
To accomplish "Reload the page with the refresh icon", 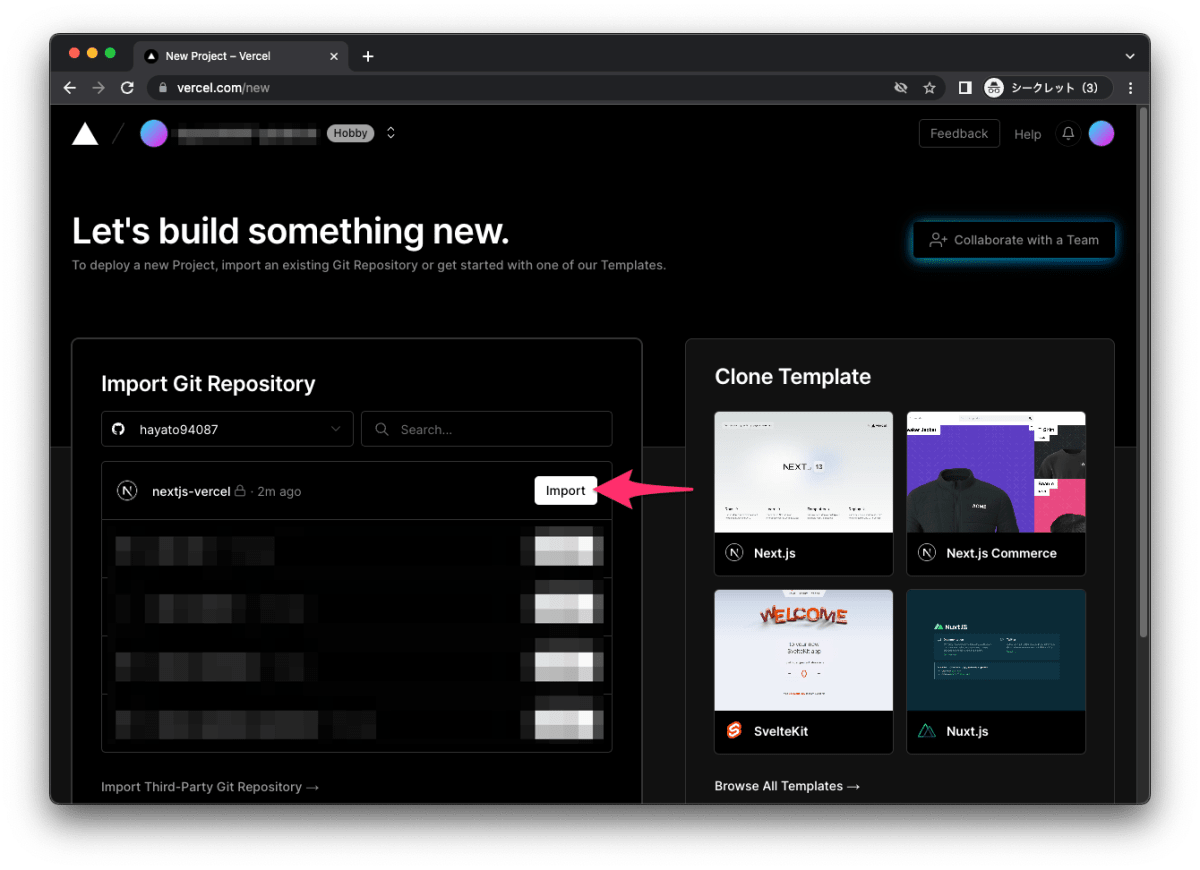I will point(127,88).
